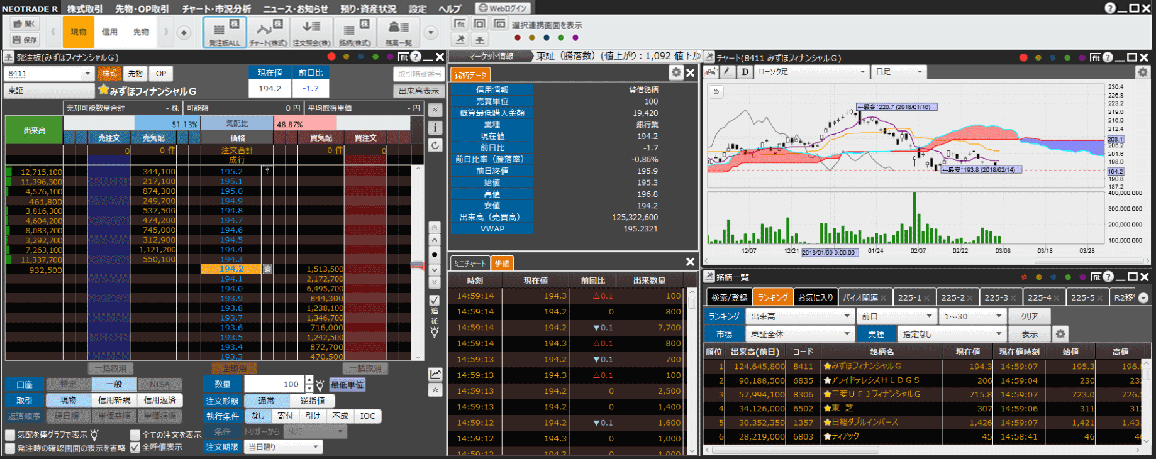Click the help icon in order board title bar

coord(415,57)
